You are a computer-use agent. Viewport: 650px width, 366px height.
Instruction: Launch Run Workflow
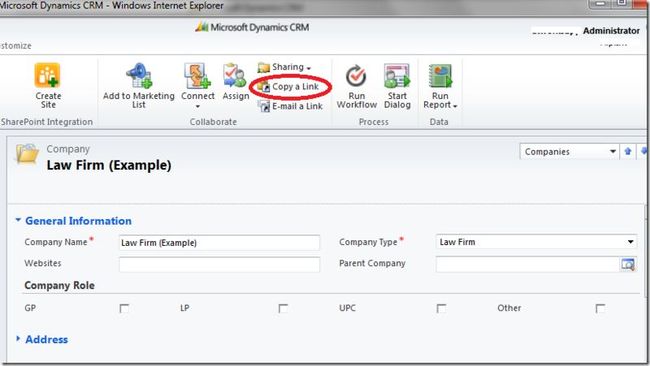[357, 87]
